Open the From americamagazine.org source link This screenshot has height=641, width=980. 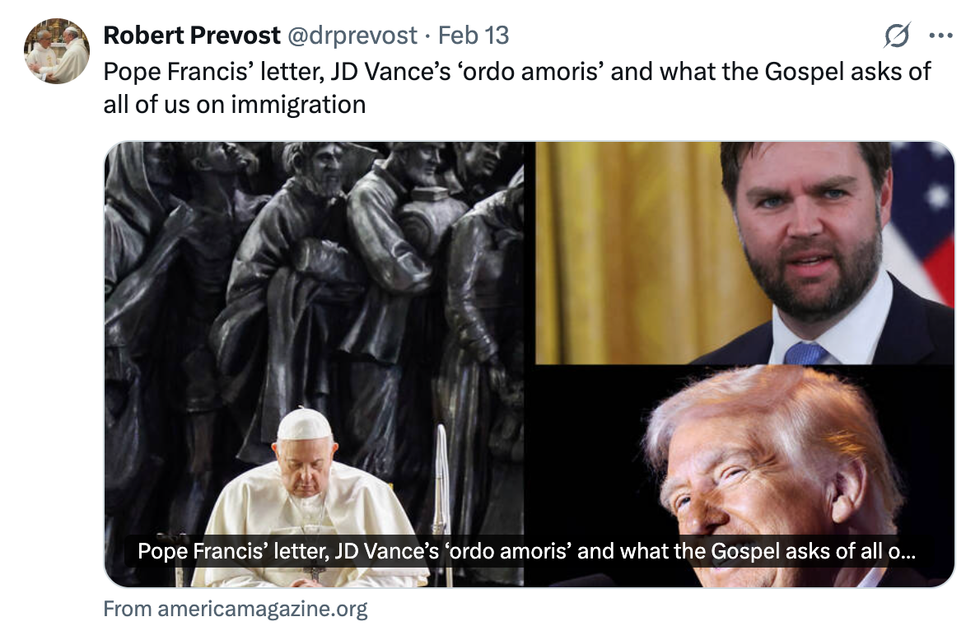click(x=236, y=609)
